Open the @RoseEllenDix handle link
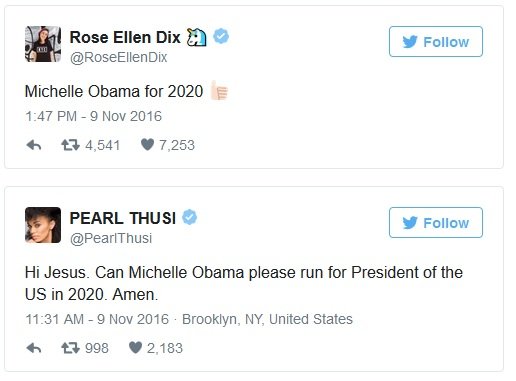 click(x=118, y=57)
